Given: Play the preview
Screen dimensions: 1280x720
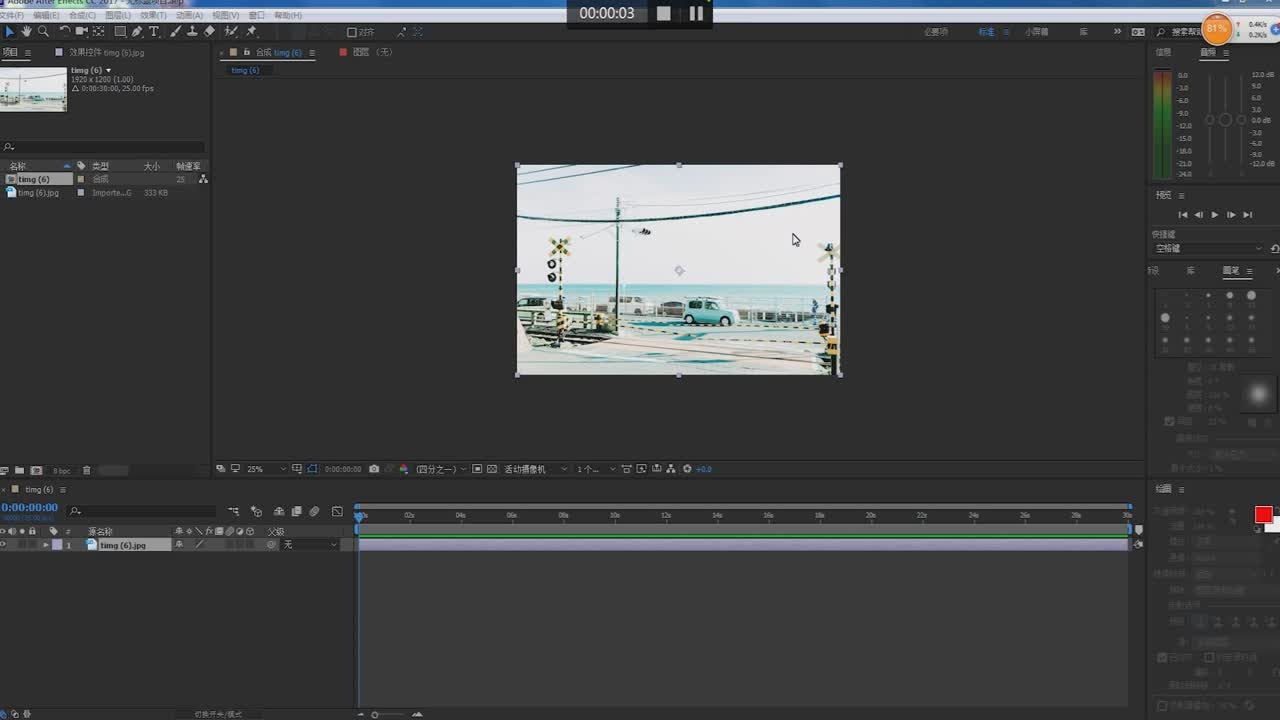Looking at the screenshot, I should (x=1215, y=215).
